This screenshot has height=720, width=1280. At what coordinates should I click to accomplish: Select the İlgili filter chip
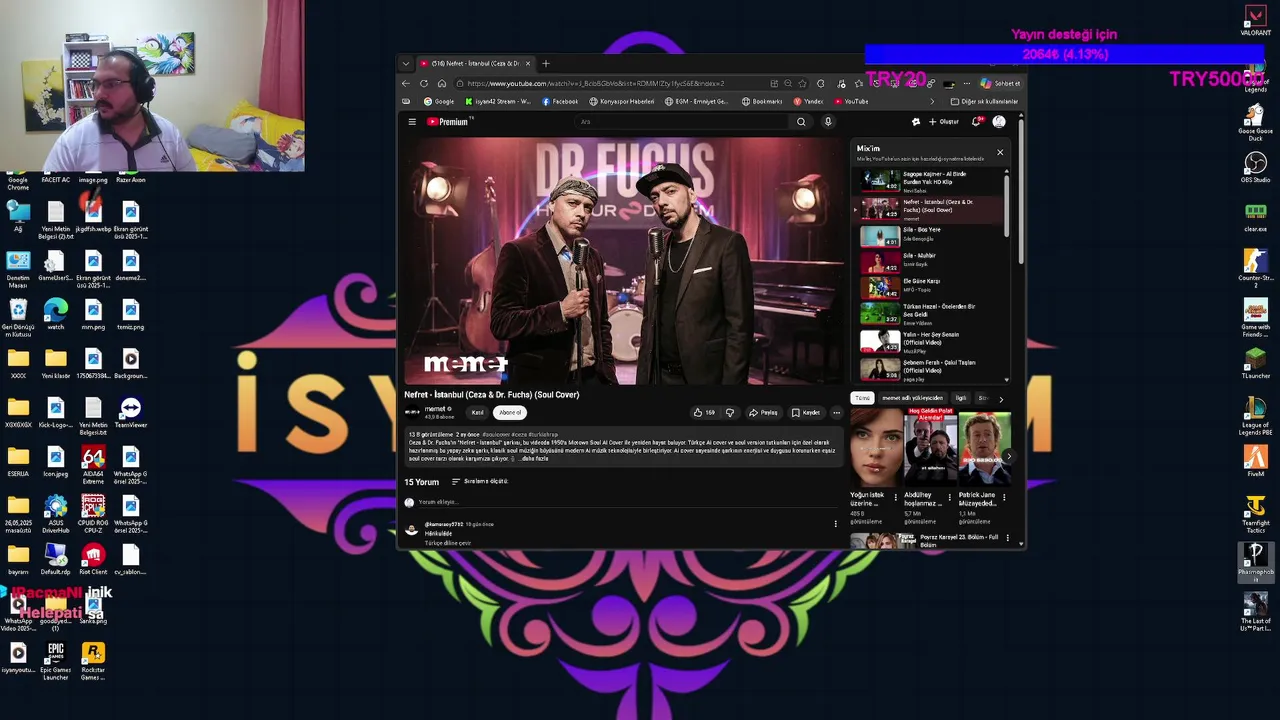coord(961,398)
